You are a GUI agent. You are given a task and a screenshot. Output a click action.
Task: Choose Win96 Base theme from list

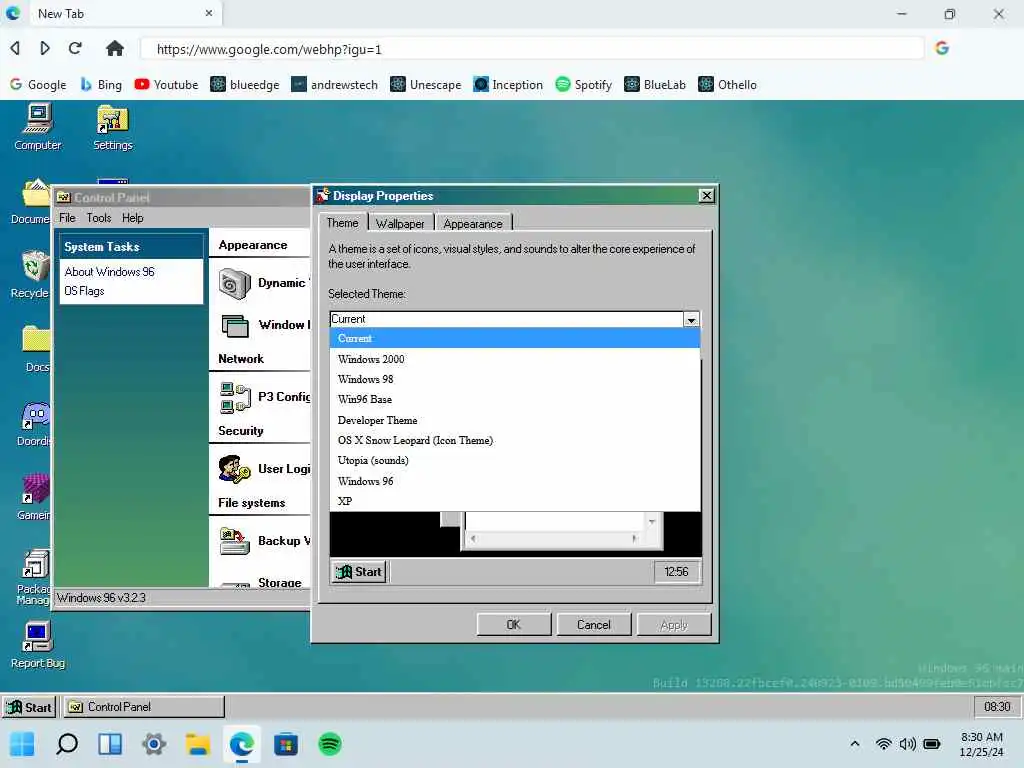tap(515, 400)
